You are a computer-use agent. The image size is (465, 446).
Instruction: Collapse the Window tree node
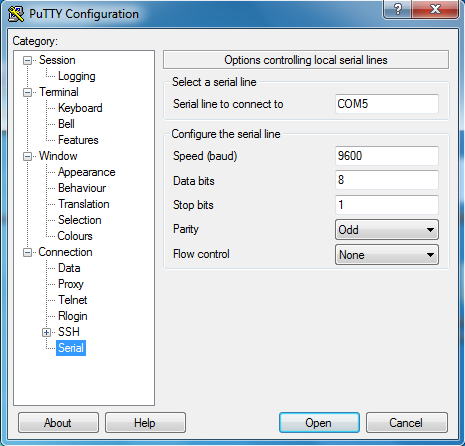pyautogui.click(x=27, y=156)
